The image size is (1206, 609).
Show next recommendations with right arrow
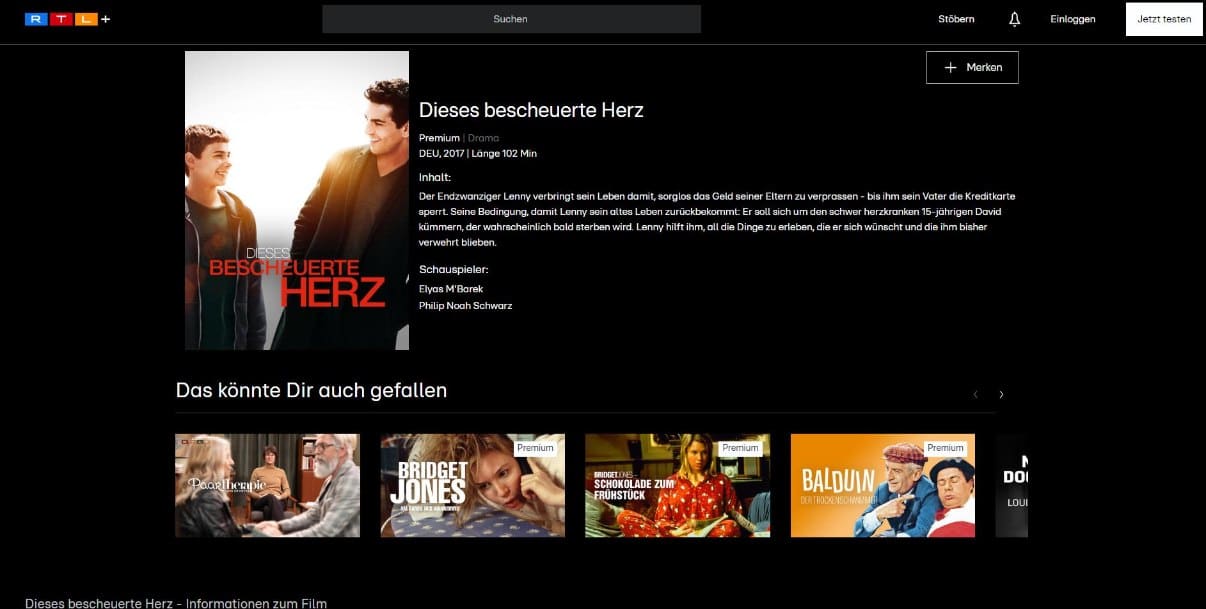pos(1001,394)
